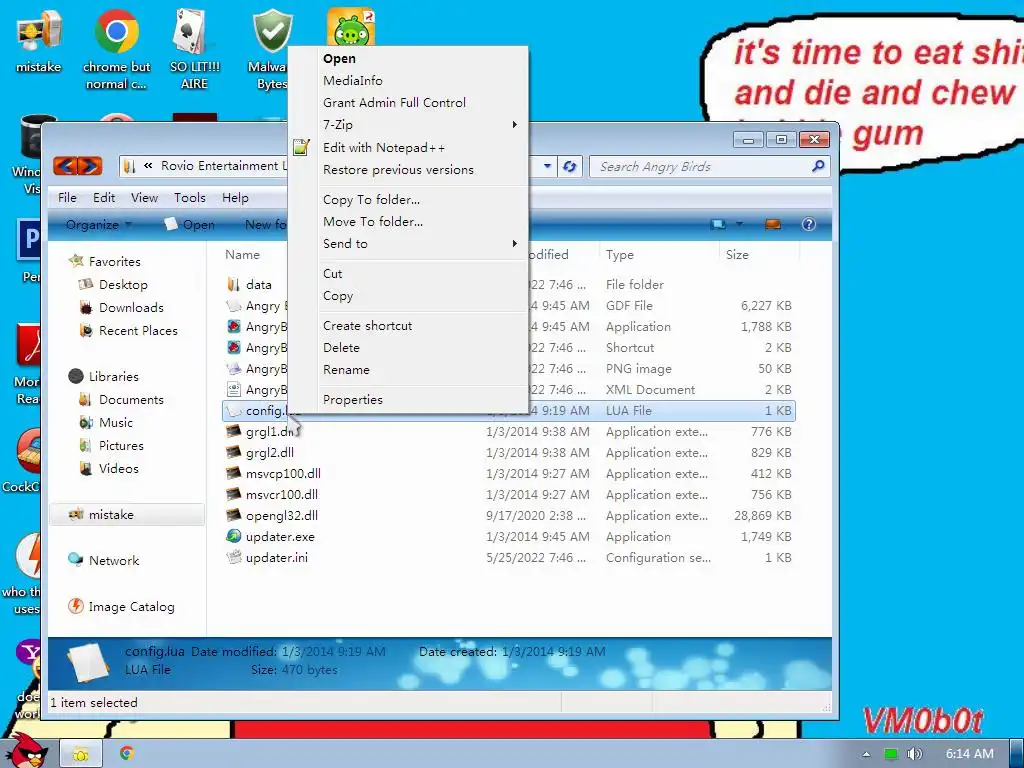Open the File menu

tap(67, 198)
